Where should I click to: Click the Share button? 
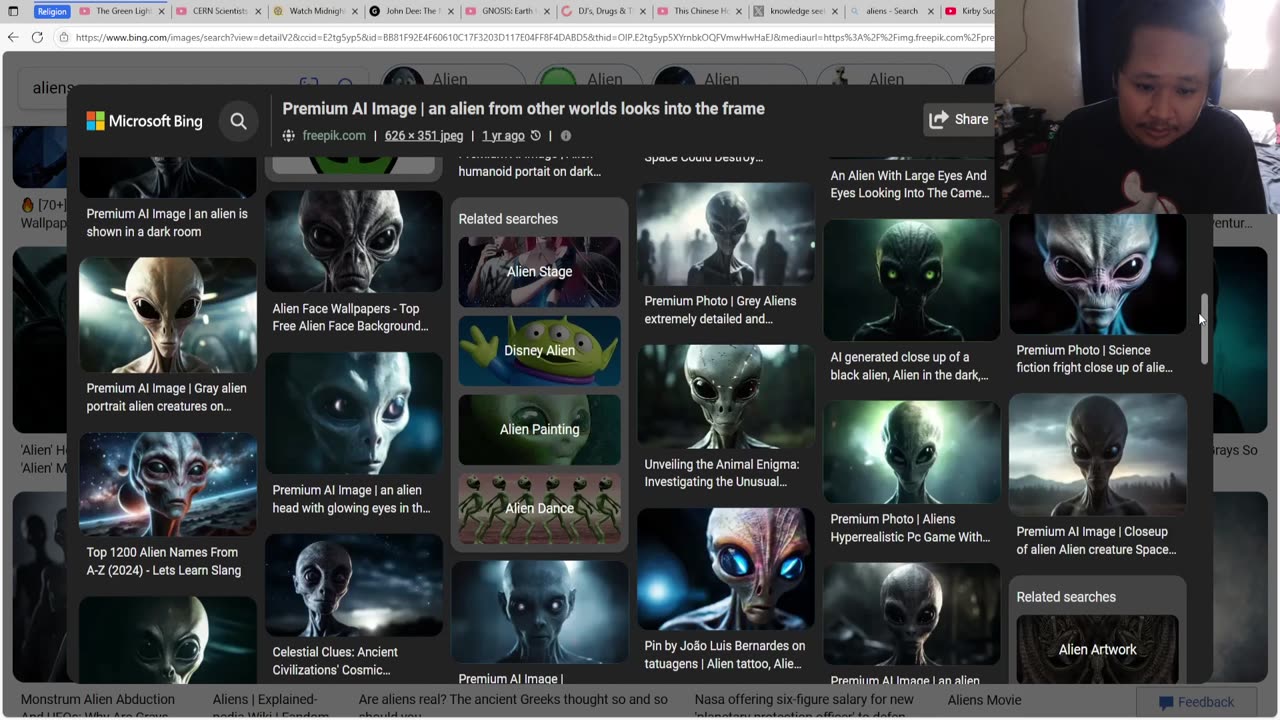(x=958, y=119)
